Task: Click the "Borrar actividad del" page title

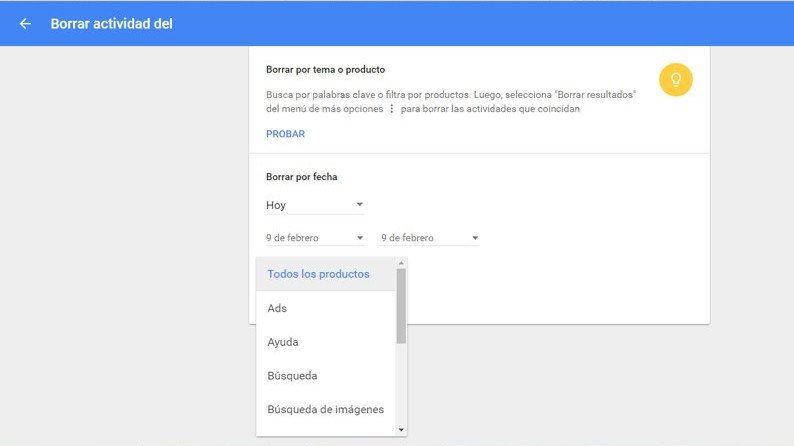Action: point(111,24)
